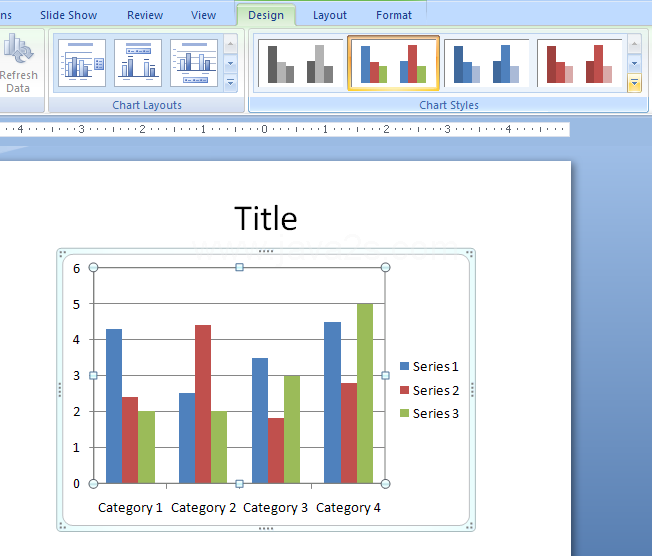Show next row of Chart Layouts
The image size is (652, 556).
click(x=230, y=64)
